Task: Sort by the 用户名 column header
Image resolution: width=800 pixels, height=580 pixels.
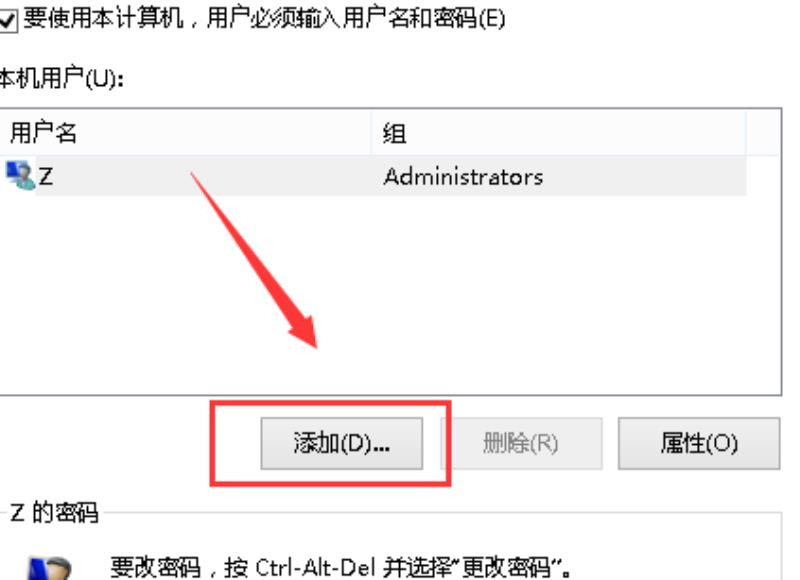Action: tap(185, 133)
